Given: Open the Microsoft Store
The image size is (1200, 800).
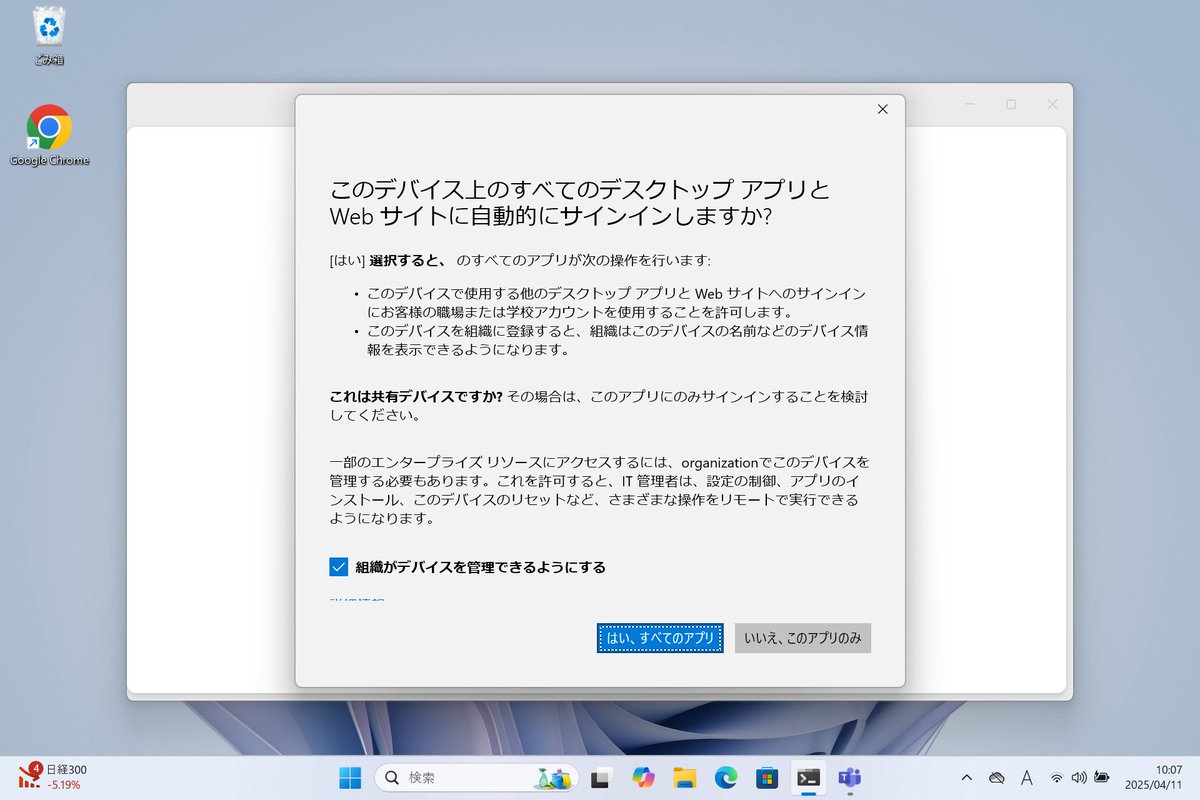Looking at the screenshot, I should tap(766, 777).
